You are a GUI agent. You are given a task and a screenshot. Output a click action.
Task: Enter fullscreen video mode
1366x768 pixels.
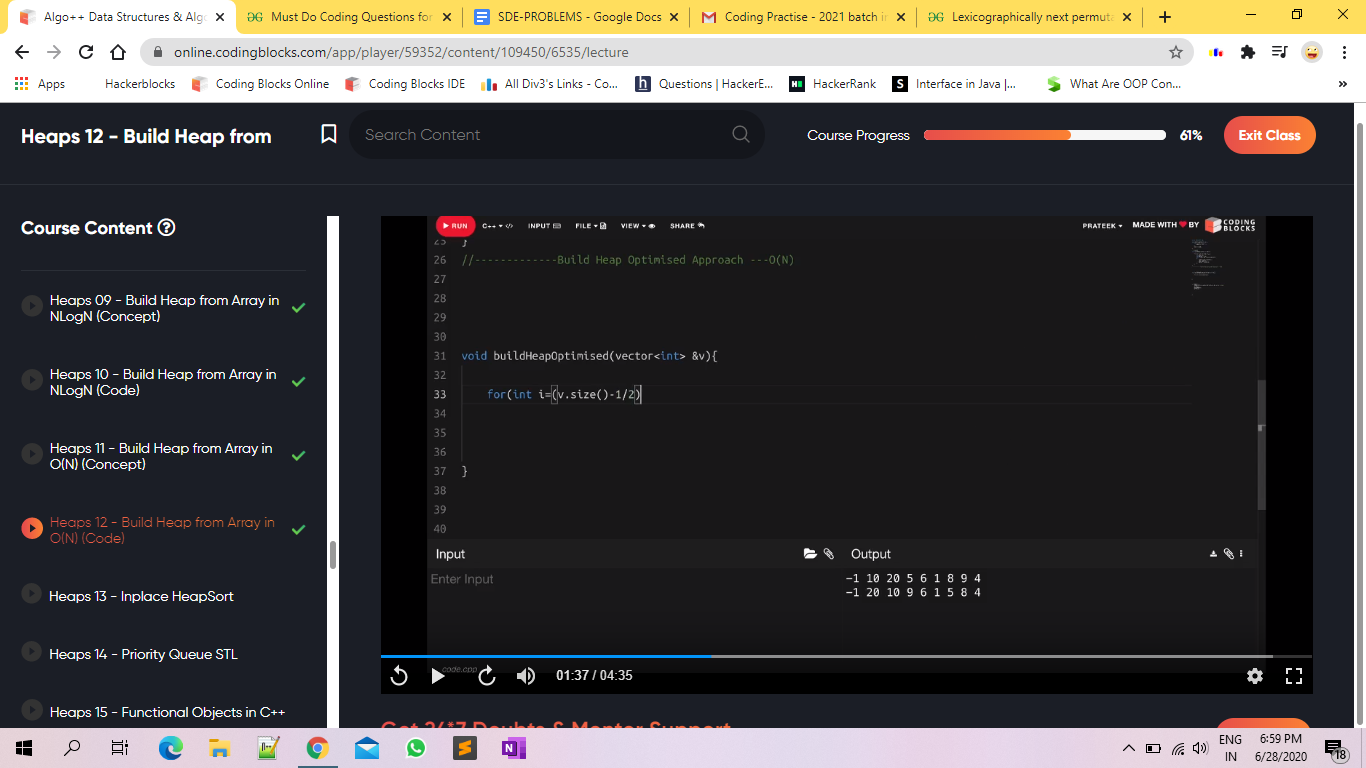point(1293,676)
